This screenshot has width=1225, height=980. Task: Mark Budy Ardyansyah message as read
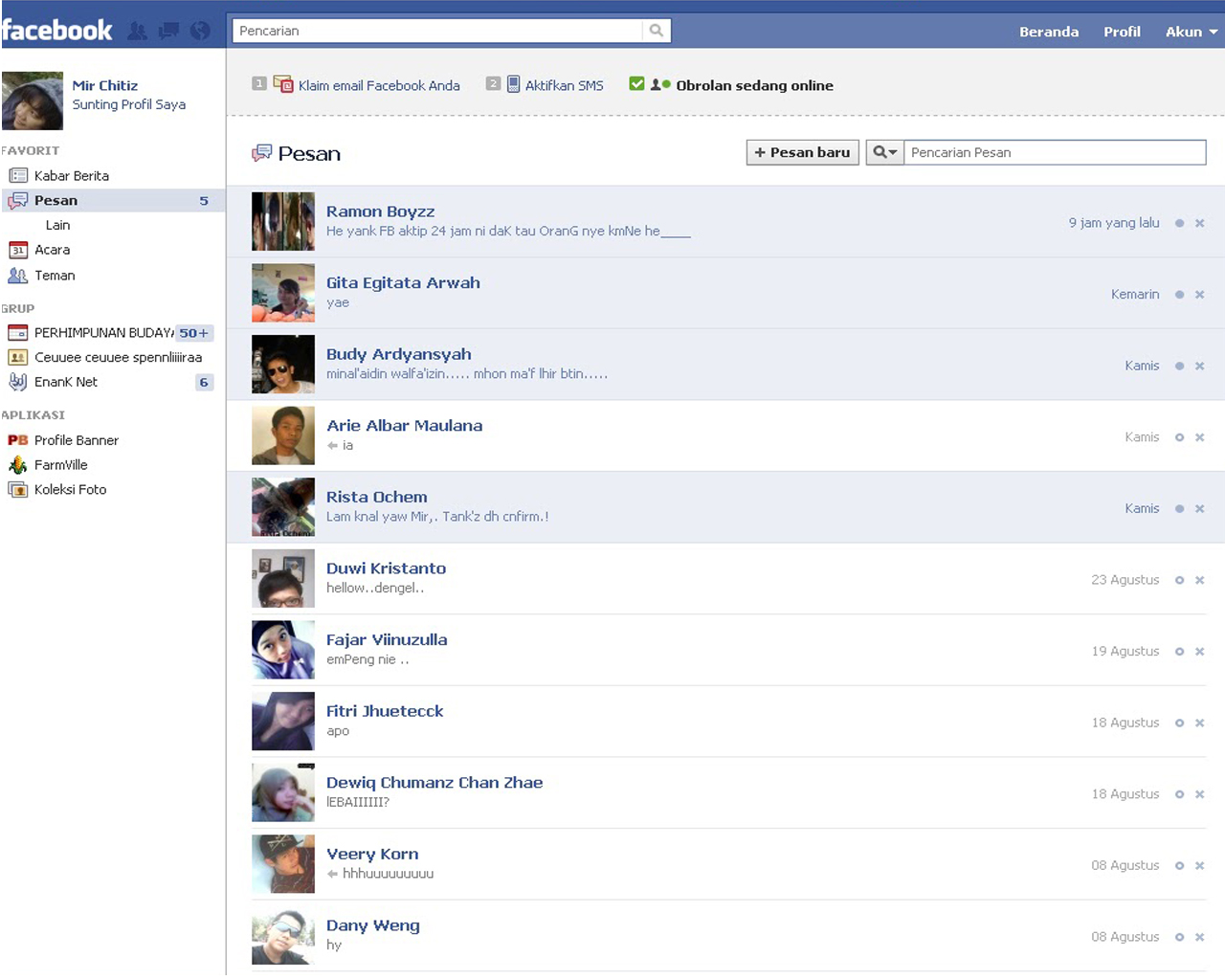[1180, 366]
